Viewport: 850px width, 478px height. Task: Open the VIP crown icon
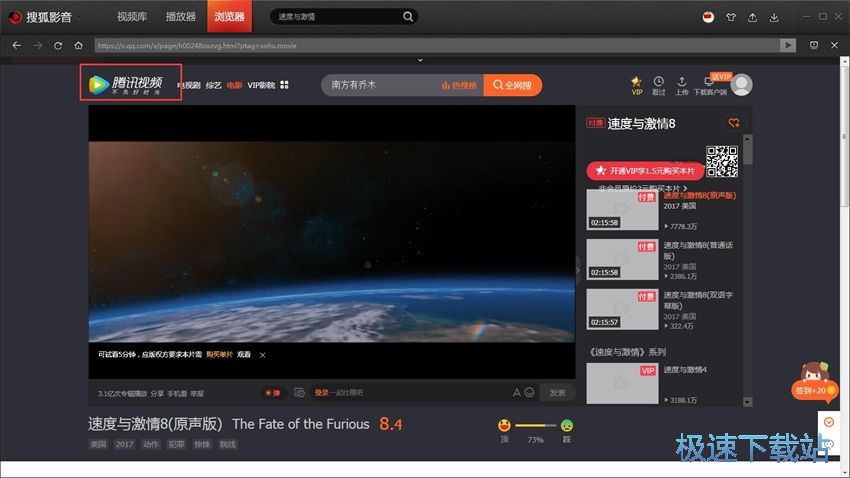(636, 85)
